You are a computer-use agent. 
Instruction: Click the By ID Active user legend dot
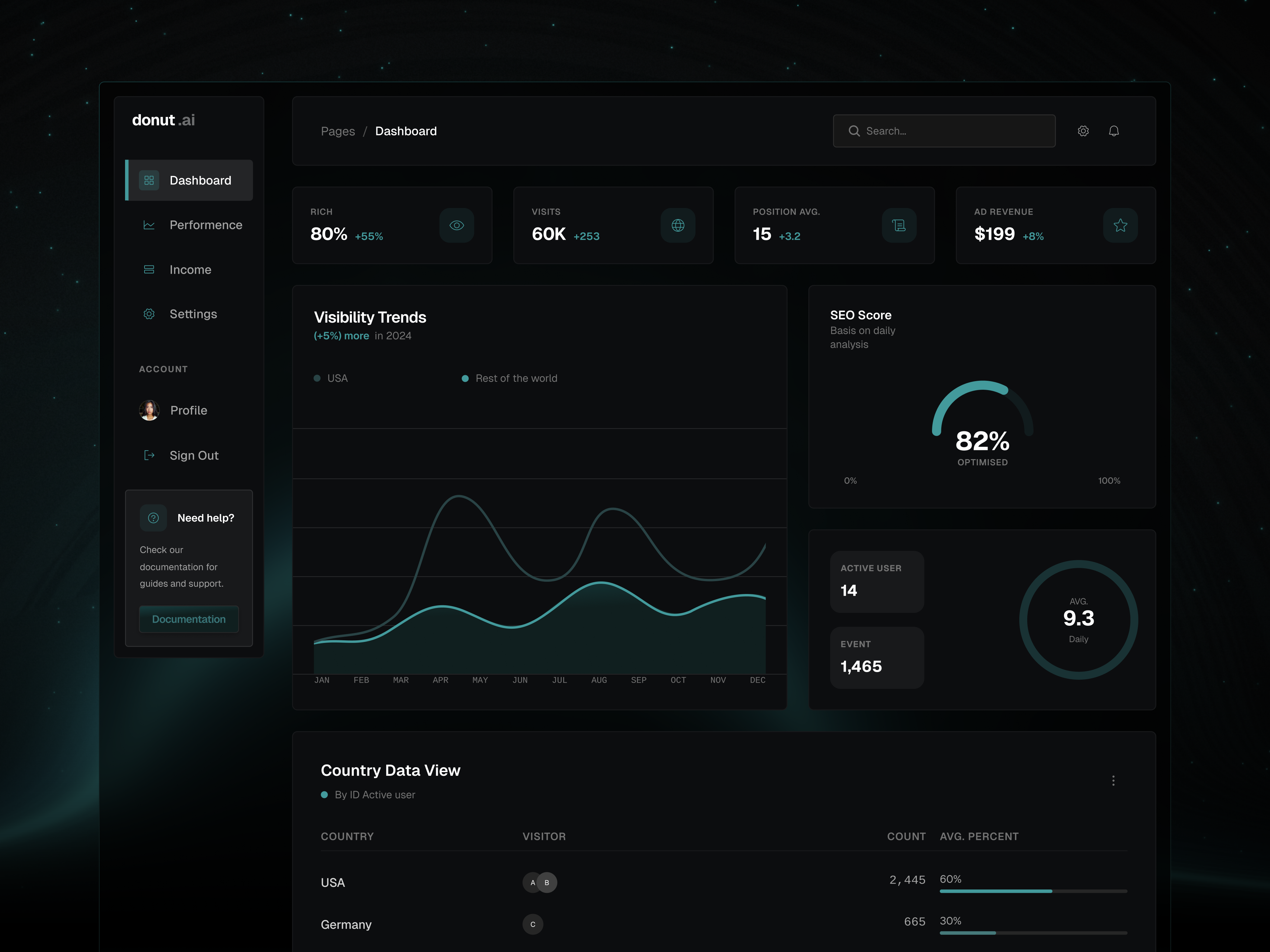point(324,795)
